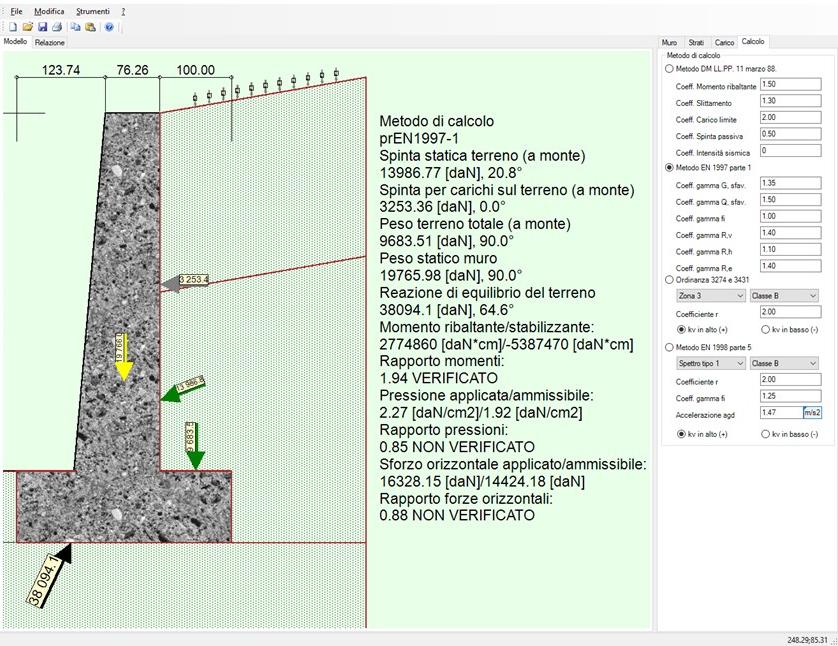Click the Coeff. Slittamento value field
Image resolution: width=838 pixels, height=646 pixels.
[789, 101]
